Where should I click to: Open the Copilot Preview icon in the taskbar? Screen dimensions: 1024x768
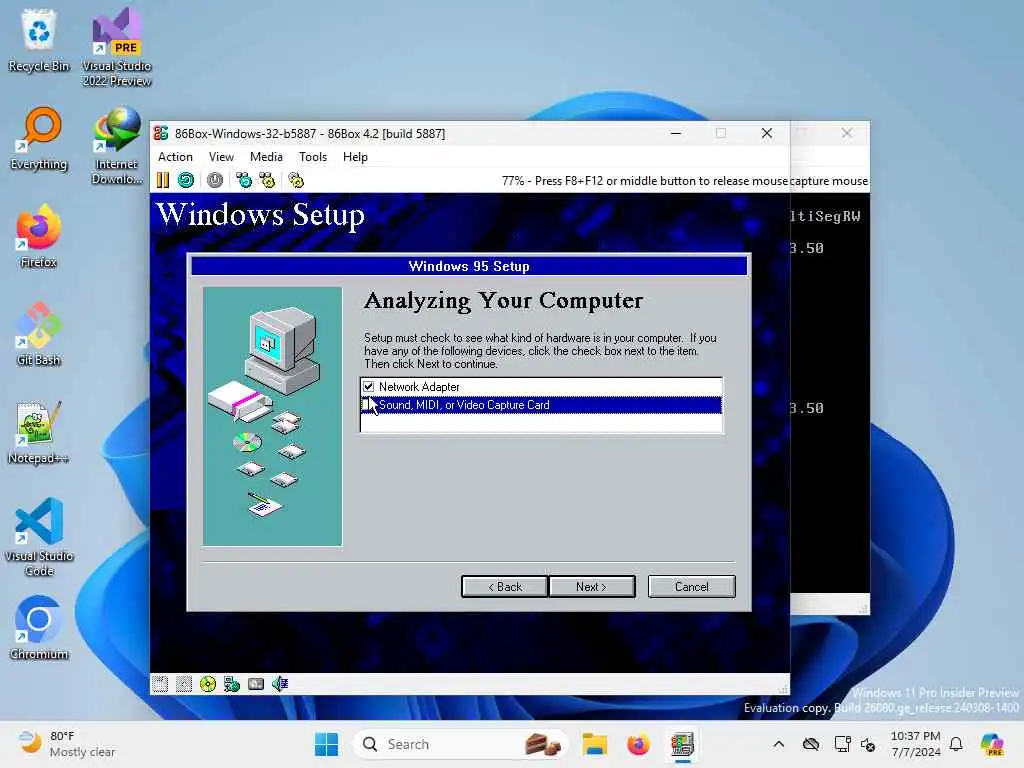991,744
